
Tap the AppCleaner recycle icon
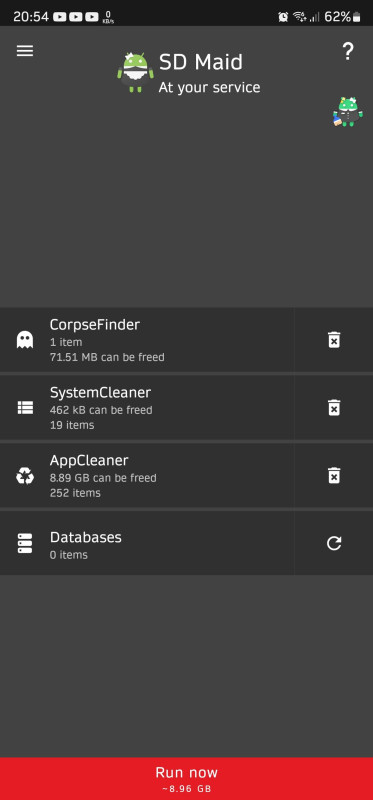(x=24, y=476)
